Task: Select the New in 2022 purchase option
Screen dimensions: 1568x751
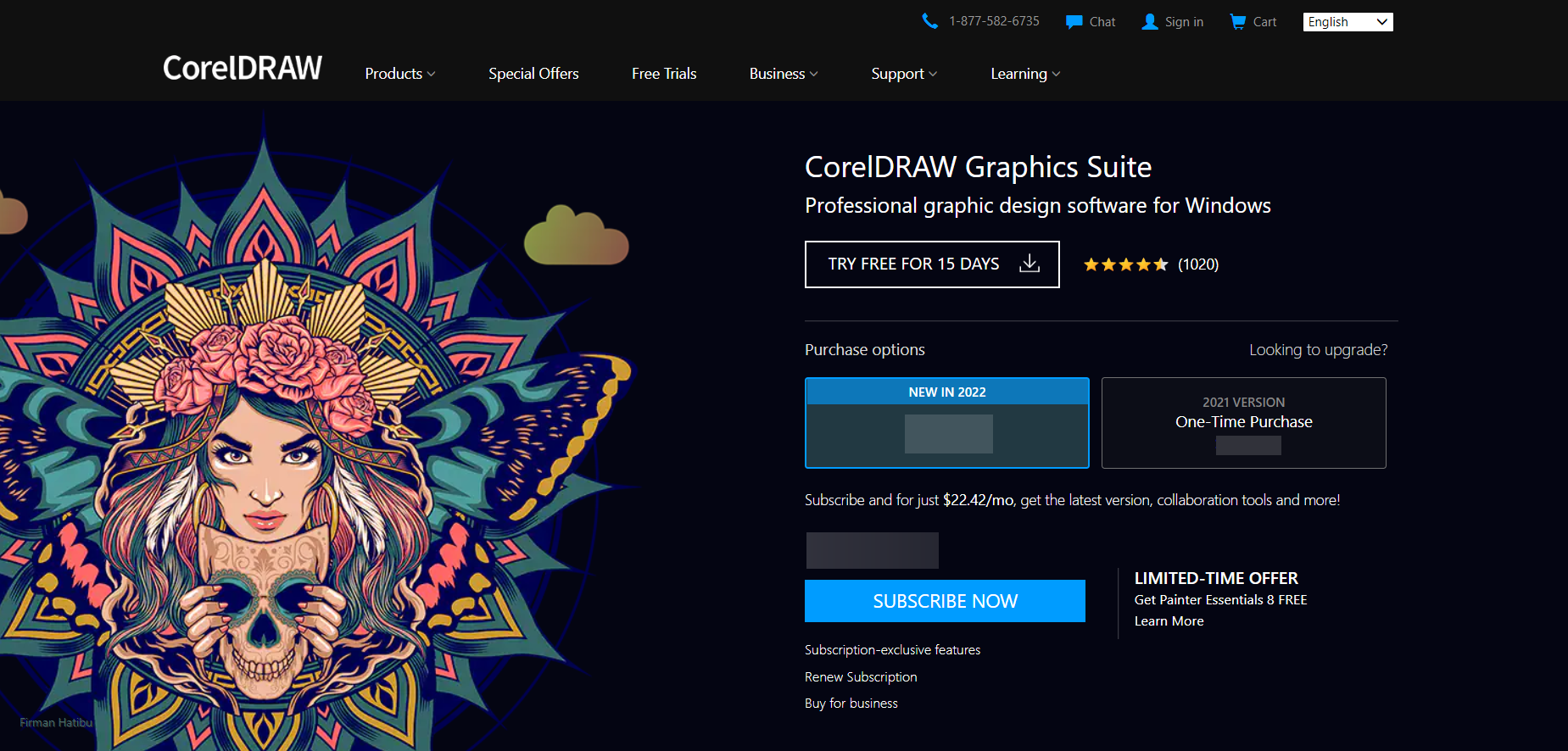Action: 947,423
